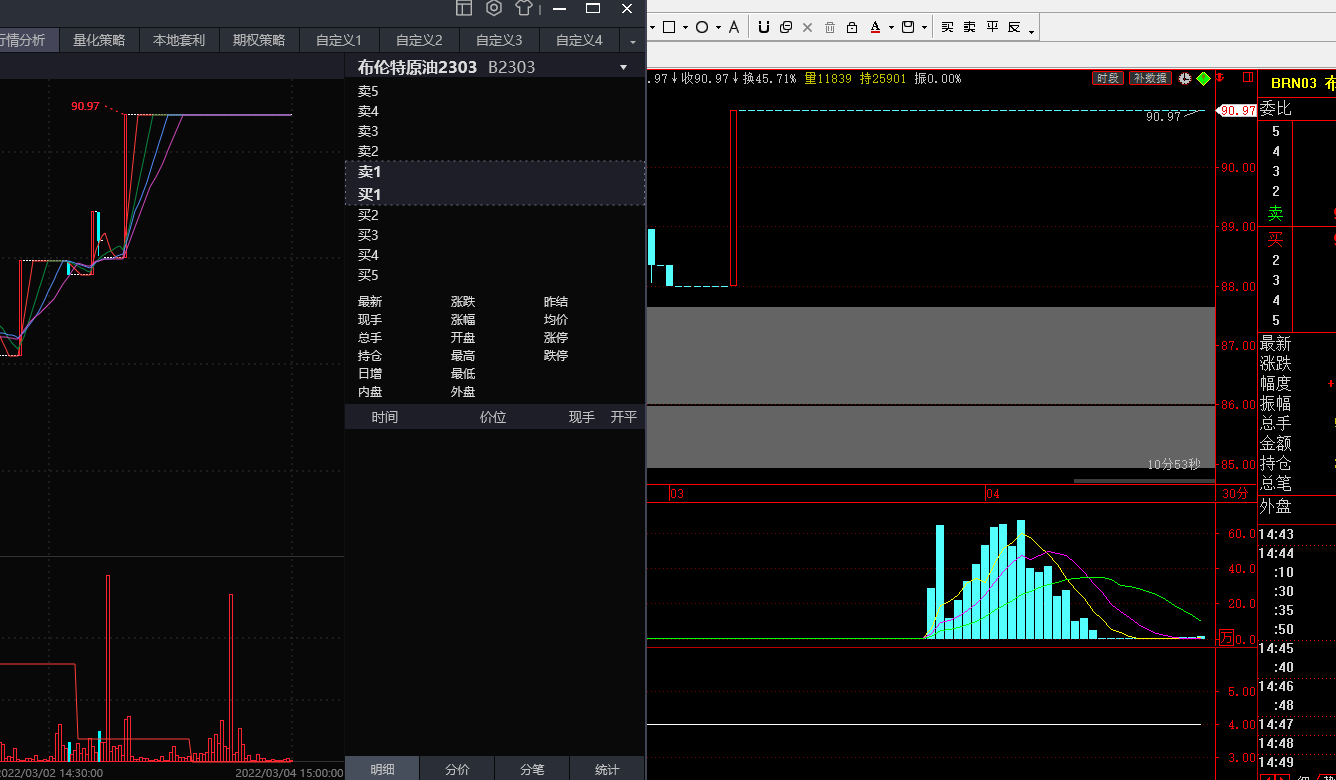
Task: Click the 平 (close position) toolbar icon
Action: 992,27
